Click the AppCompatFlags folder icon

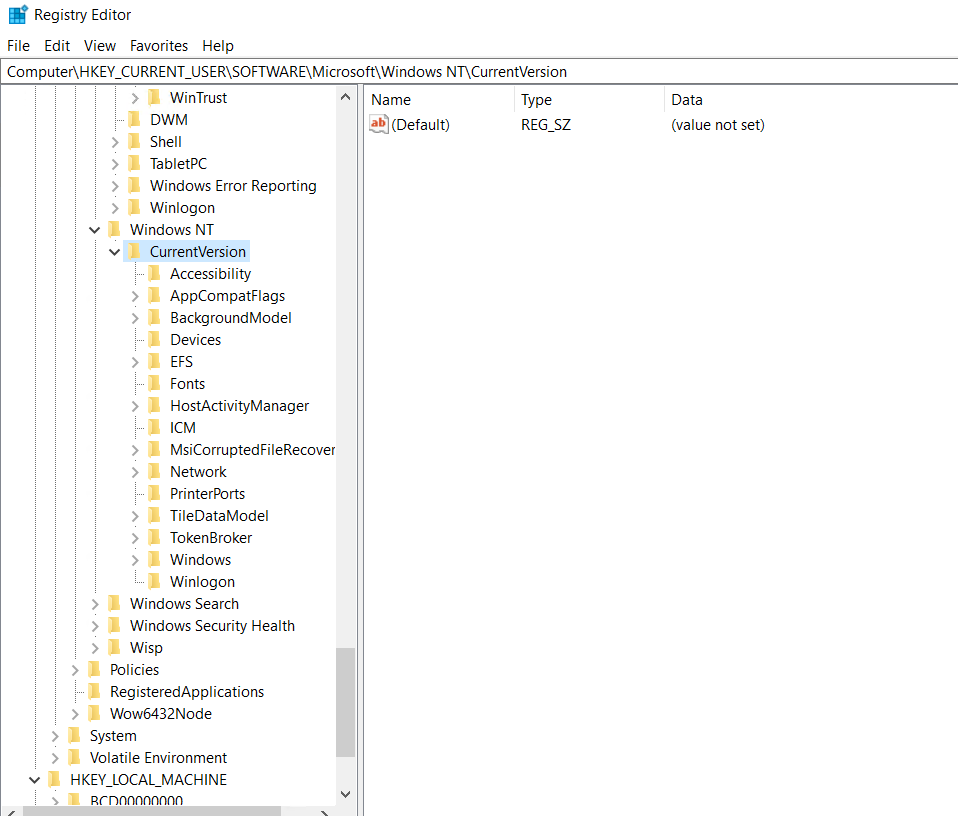pos(155,295)
